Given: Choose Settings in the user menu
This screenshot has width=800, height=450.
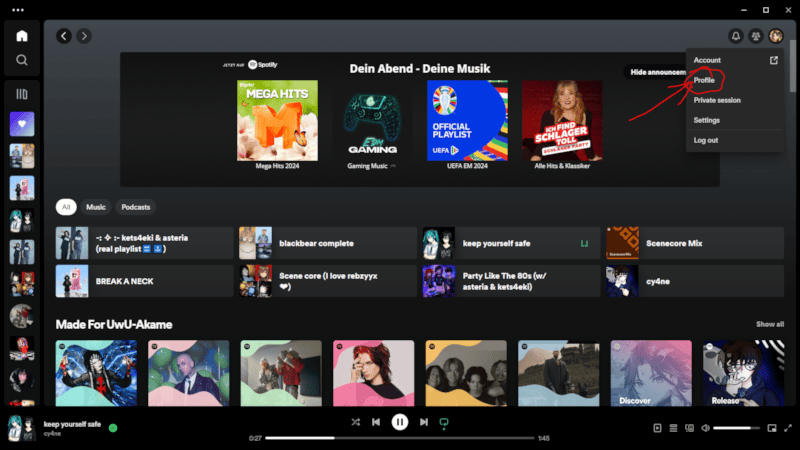Looking at the screenshot, I should 707,120.
